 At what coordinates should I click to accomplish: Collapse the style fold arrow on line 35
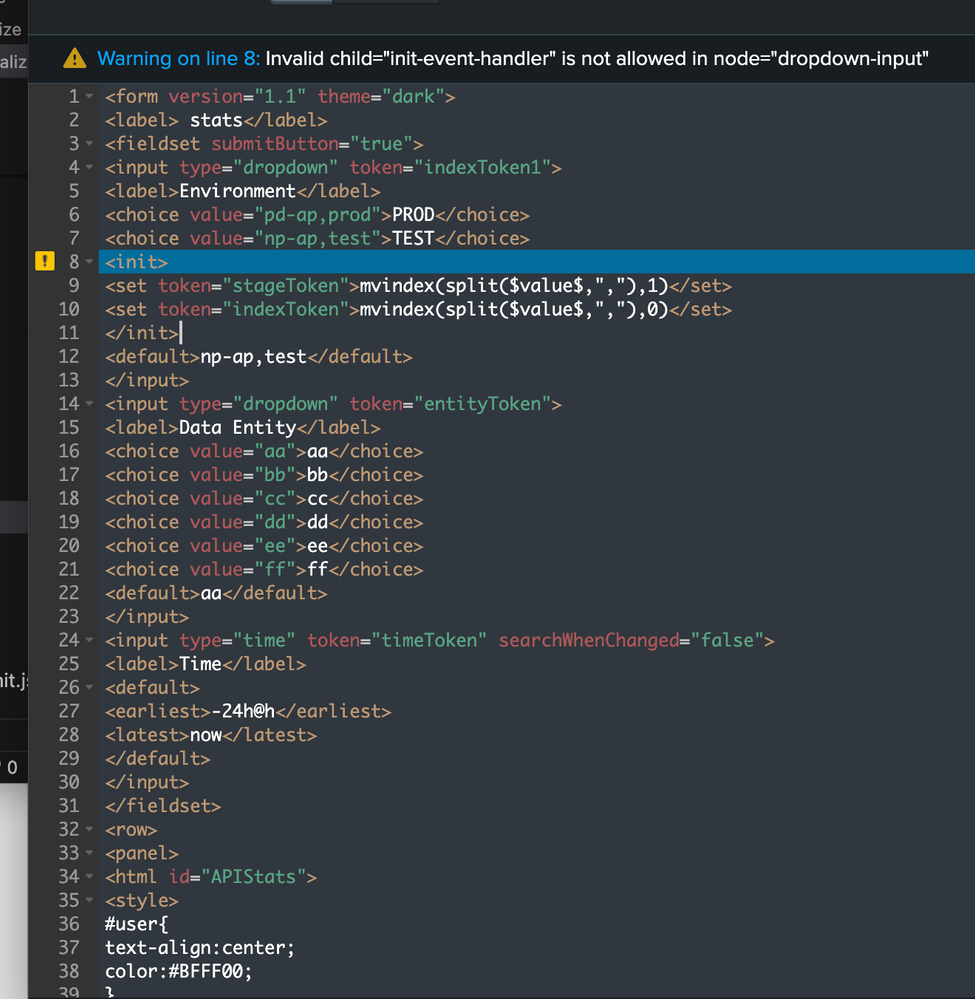click(89, 900)
